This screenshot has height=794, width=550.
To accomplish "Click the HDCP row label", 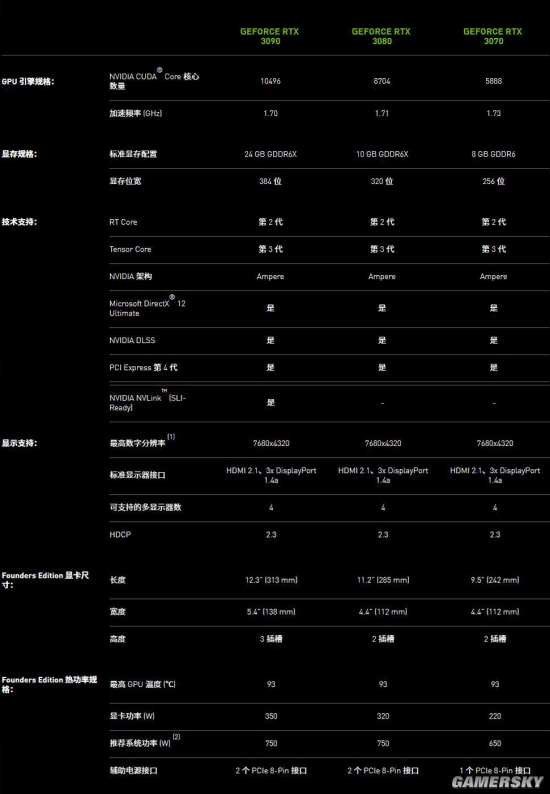I will coord(120,535).
